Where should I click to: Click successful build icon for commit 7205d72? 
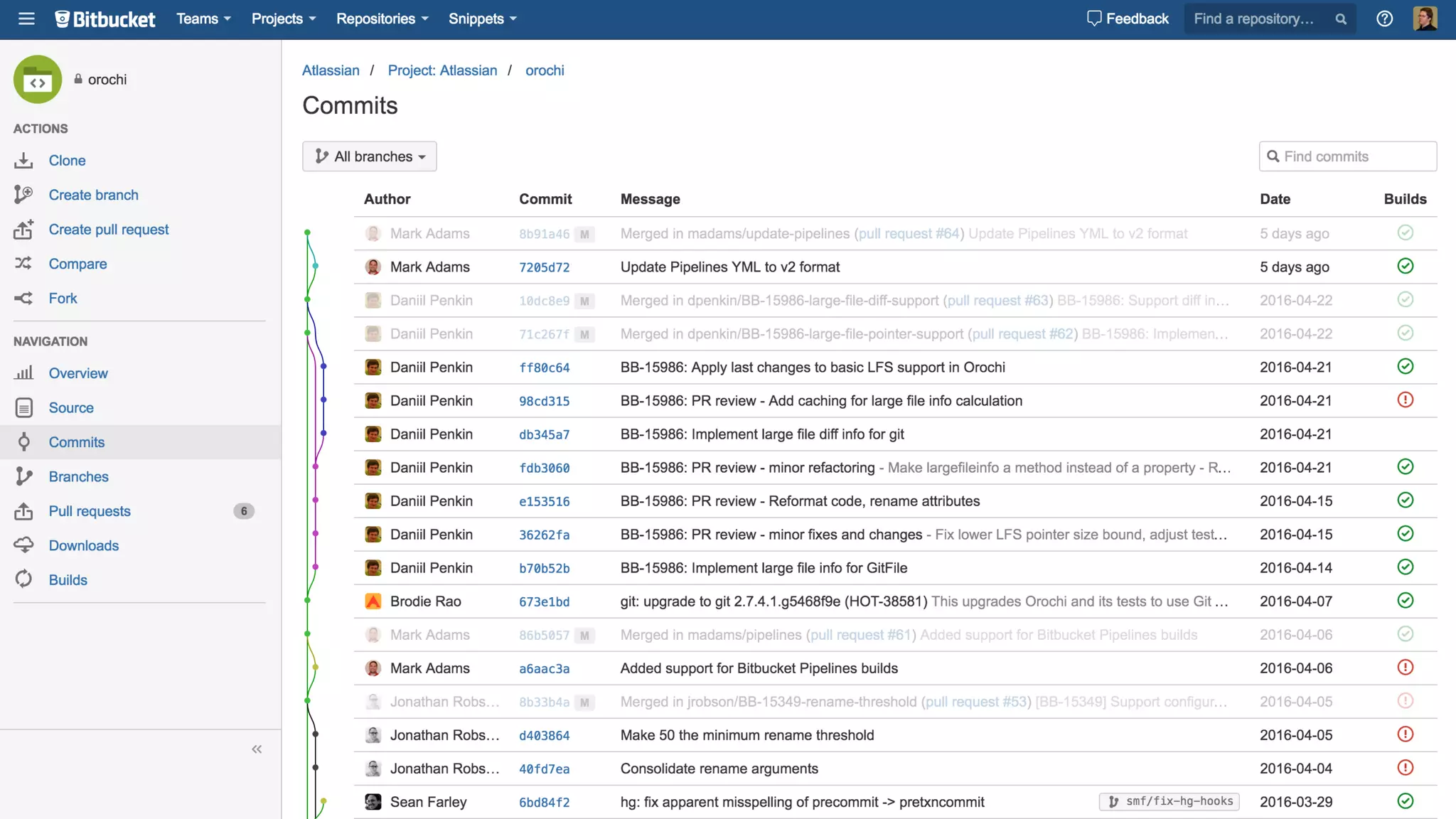(x=1405, y=267)
